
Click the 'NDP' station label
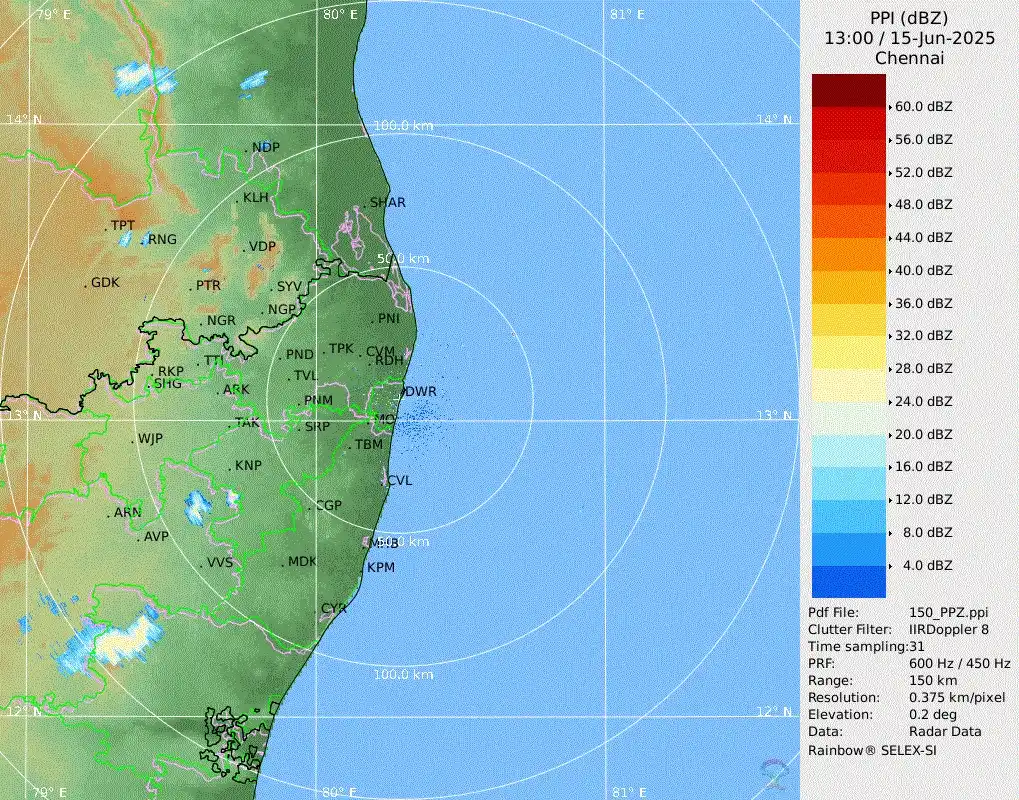tap(266, 148)
